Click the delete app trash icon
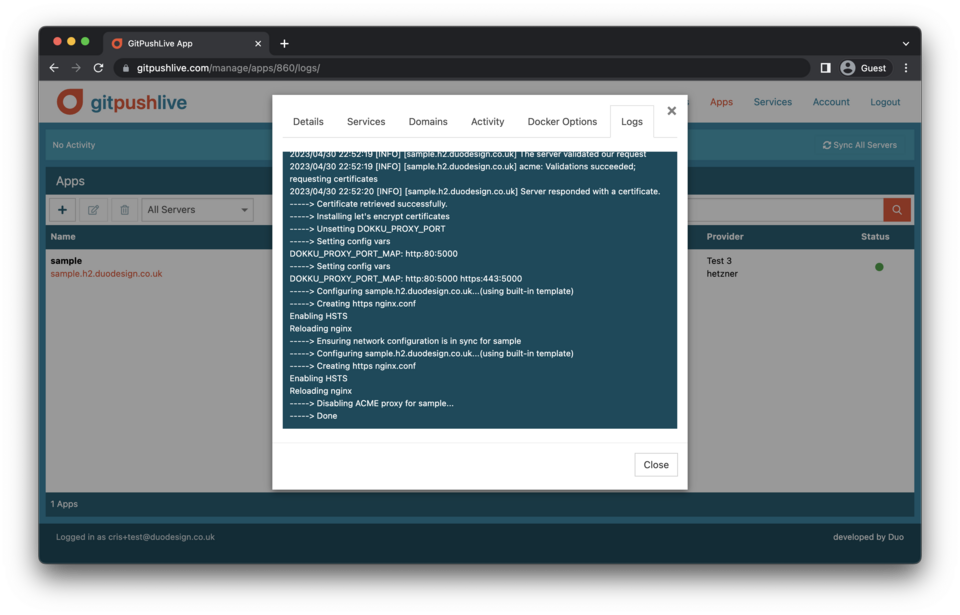This screenshot has width=960, height=615. (x=124, y=209)
